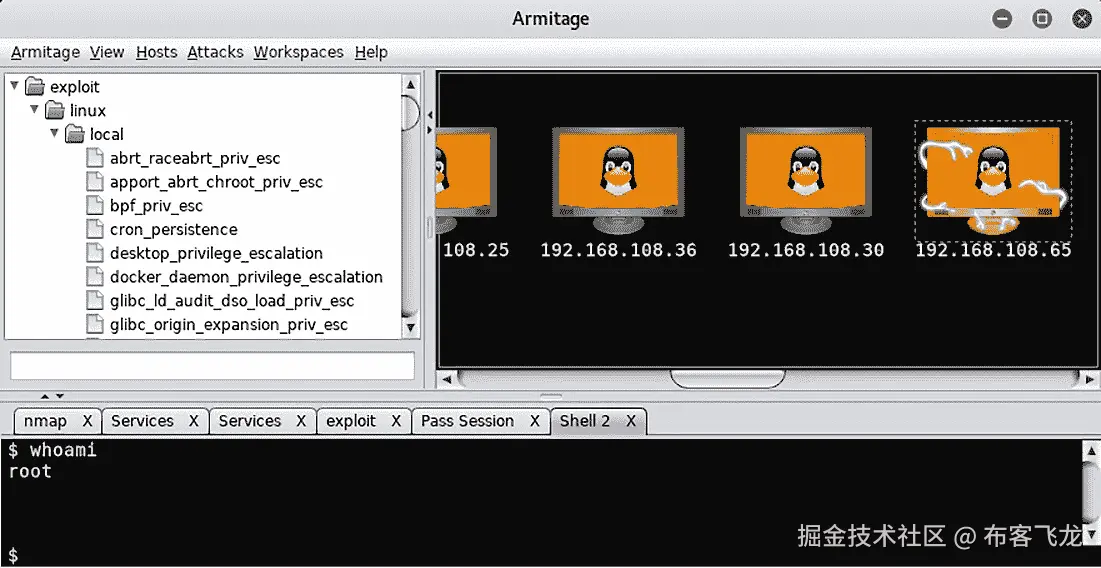This screenshot has height=568, width=1101.
Task: Maximize the Armitage window
Action: tap(1043, 19)
